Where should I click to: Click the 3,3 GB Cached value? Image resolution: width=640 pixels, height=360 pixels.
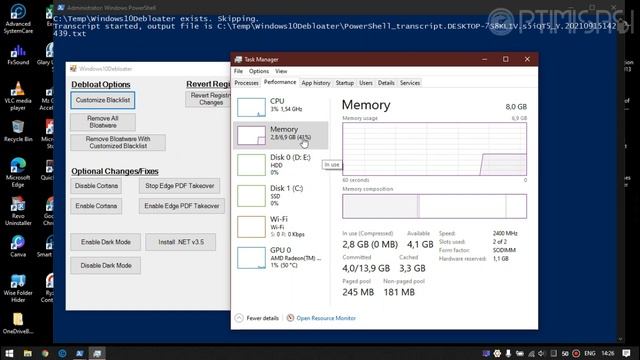[412, 268]
